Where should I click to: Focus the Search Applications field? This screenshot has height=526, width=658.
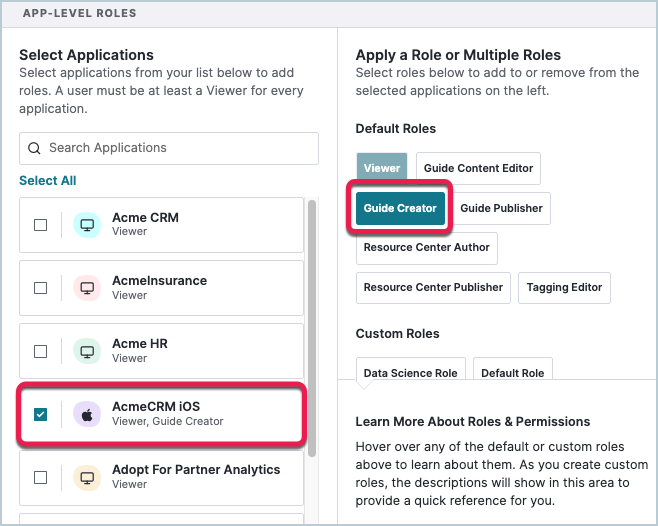click(x=169, y=148)
